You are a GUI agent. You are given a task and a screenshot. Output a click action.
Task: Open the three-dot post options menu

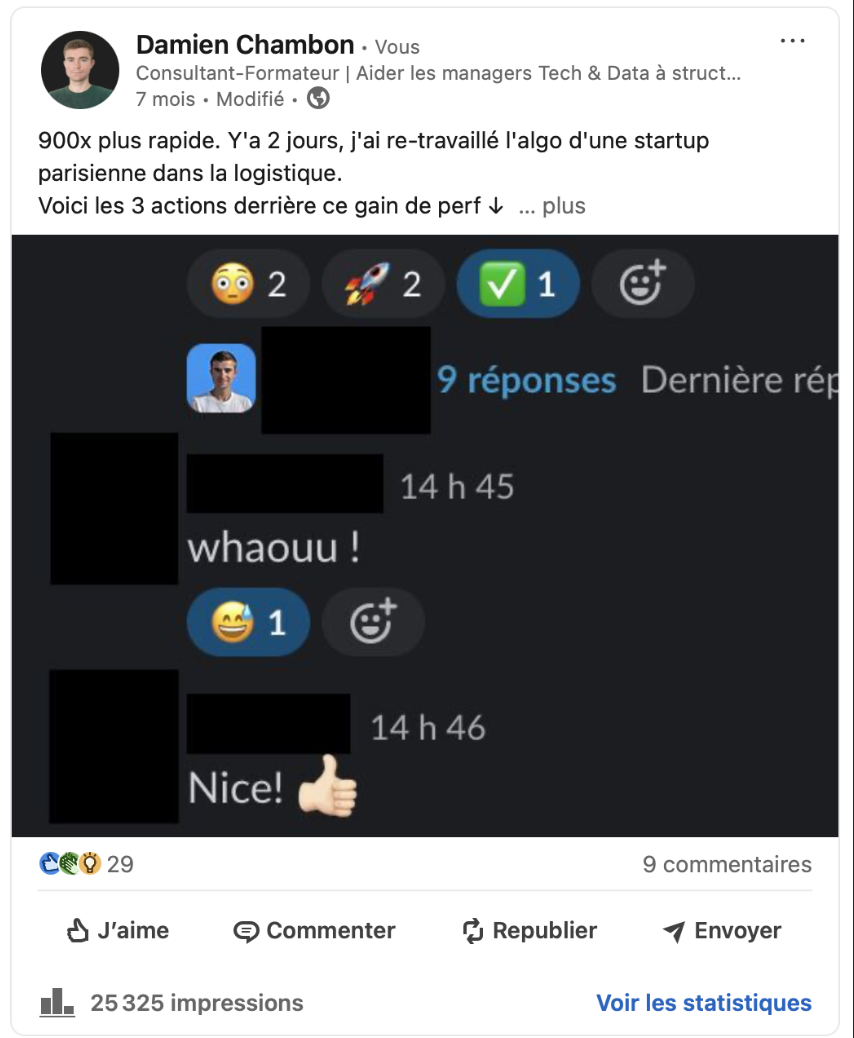(x=792, y=41)
